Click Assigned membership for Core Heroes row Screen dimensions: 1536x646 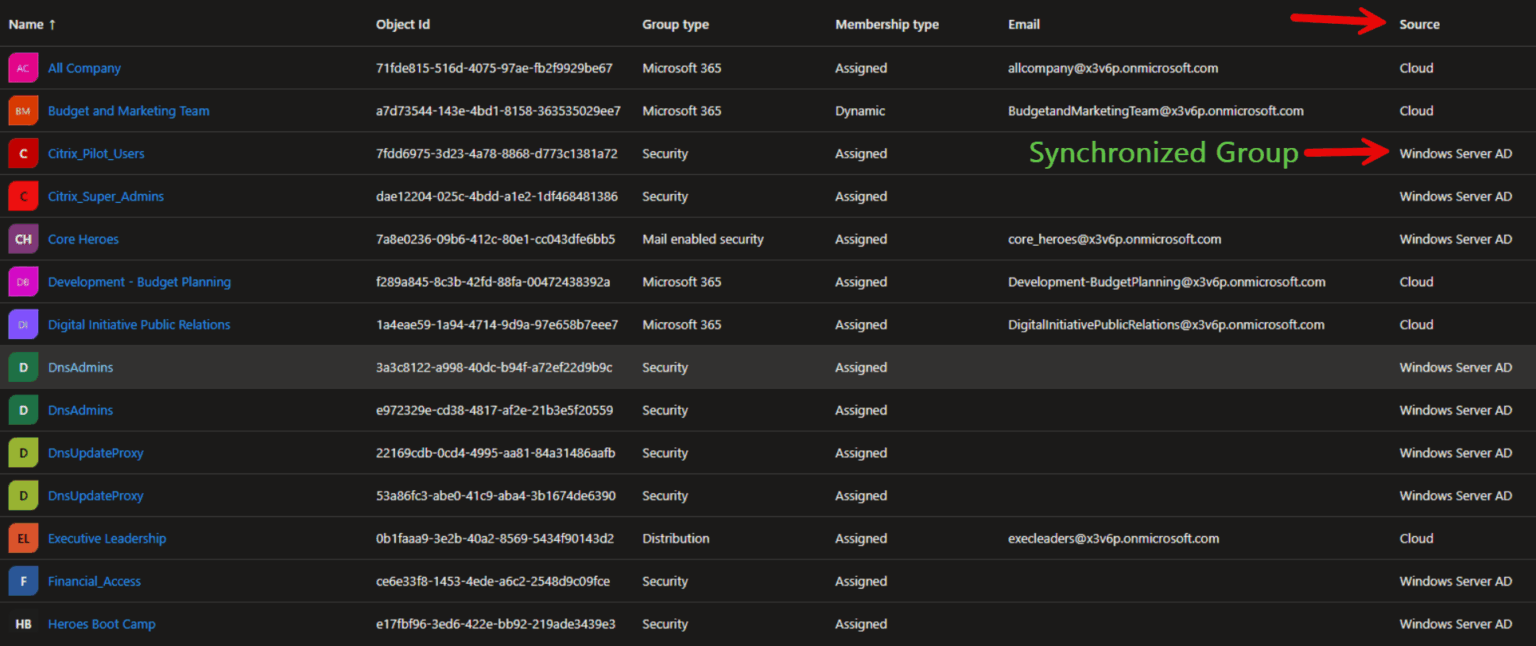861,240
